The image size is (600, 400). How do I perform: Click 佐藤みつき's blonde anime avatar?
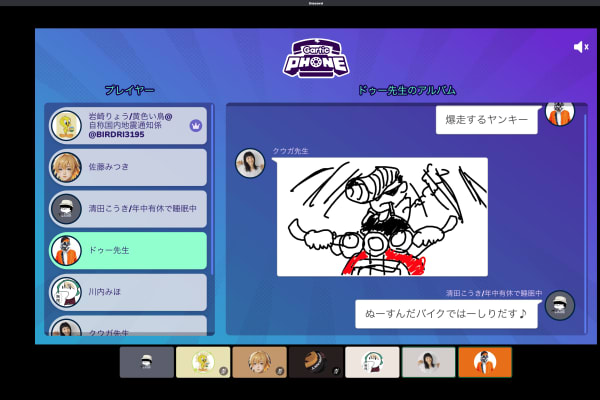(x=66, y=167)
